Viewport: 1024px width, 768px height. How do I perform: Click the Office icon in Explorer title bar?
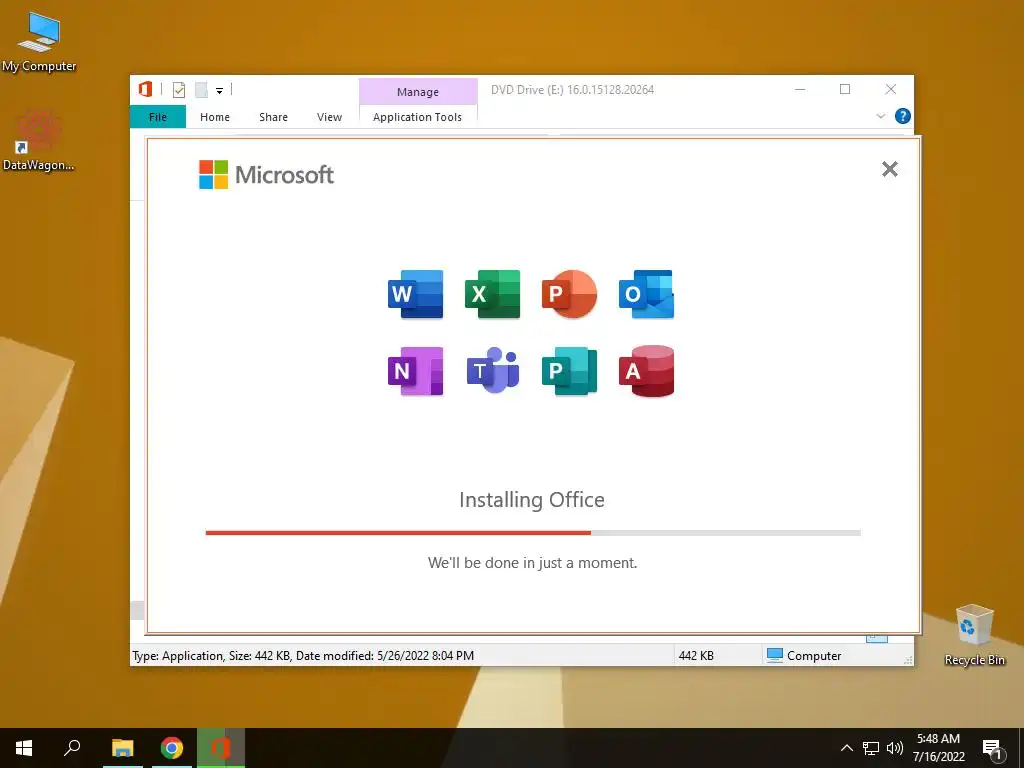[145, 89]
